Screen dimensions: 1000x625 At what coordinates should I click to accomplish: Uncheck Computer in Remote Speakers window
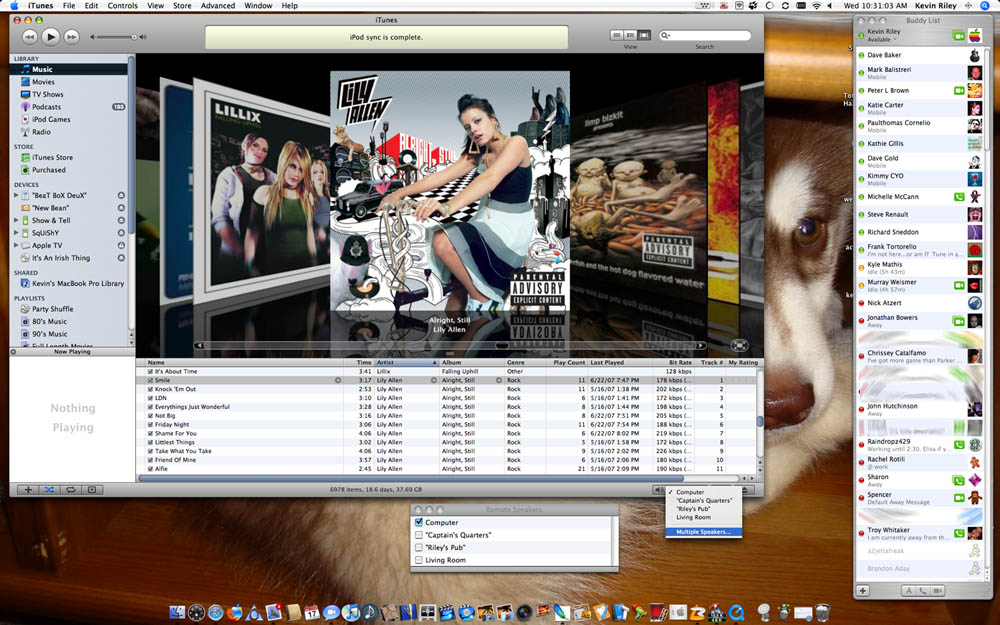tap(419, 522)
